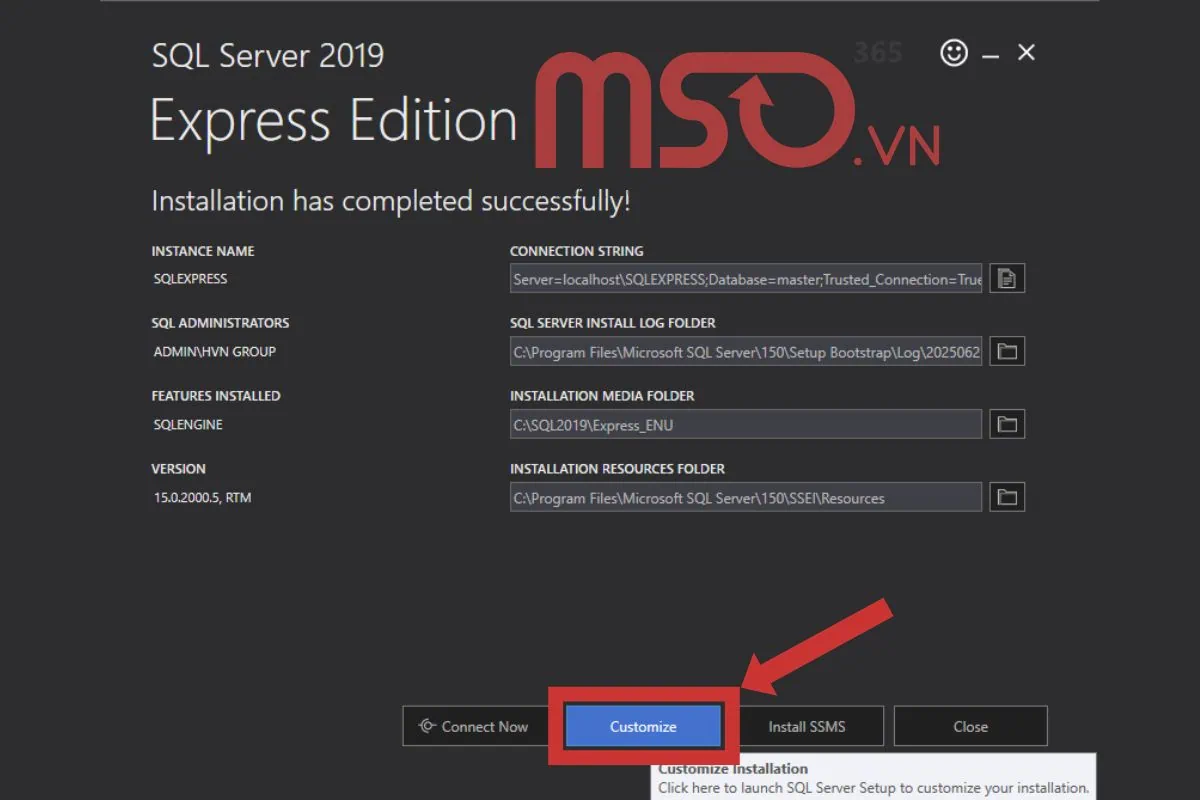Click the SQLEXPRESS instance name label
The image size is (1200, 800).
190,278
